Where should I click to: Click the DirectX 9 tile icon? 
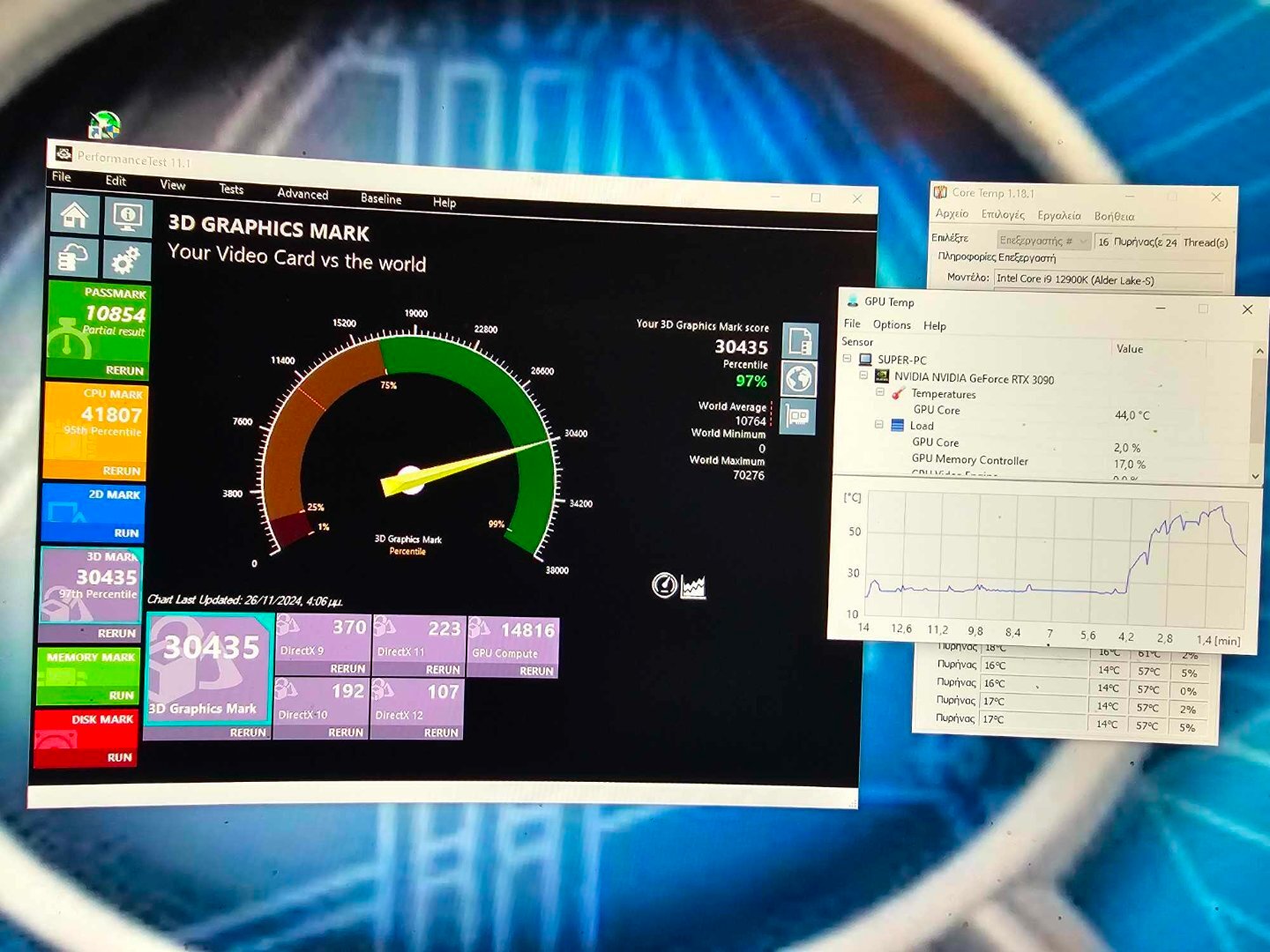point(289,626)
